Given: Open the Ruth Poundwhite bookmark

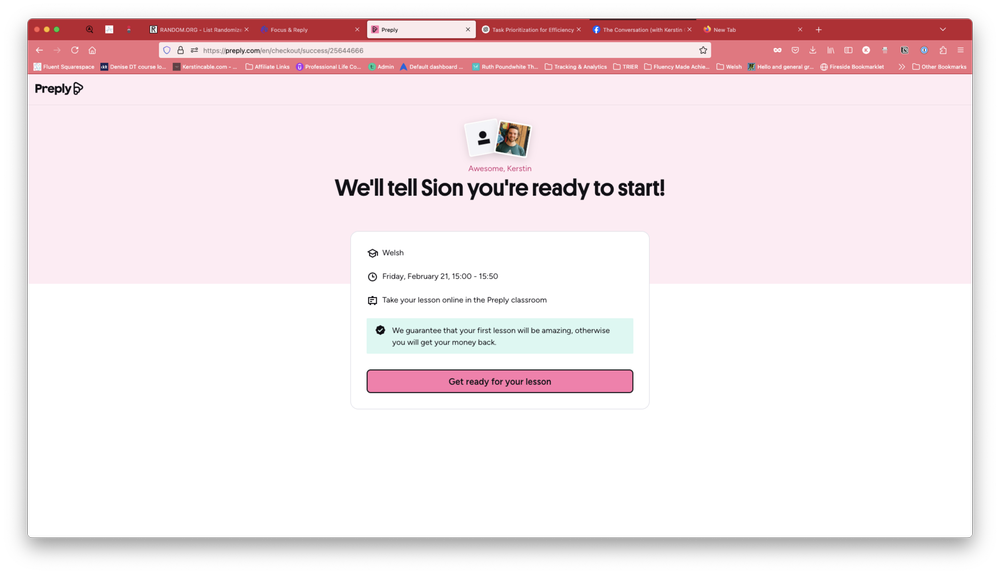Looking at the screenshot, I should (x=505, y=66).
